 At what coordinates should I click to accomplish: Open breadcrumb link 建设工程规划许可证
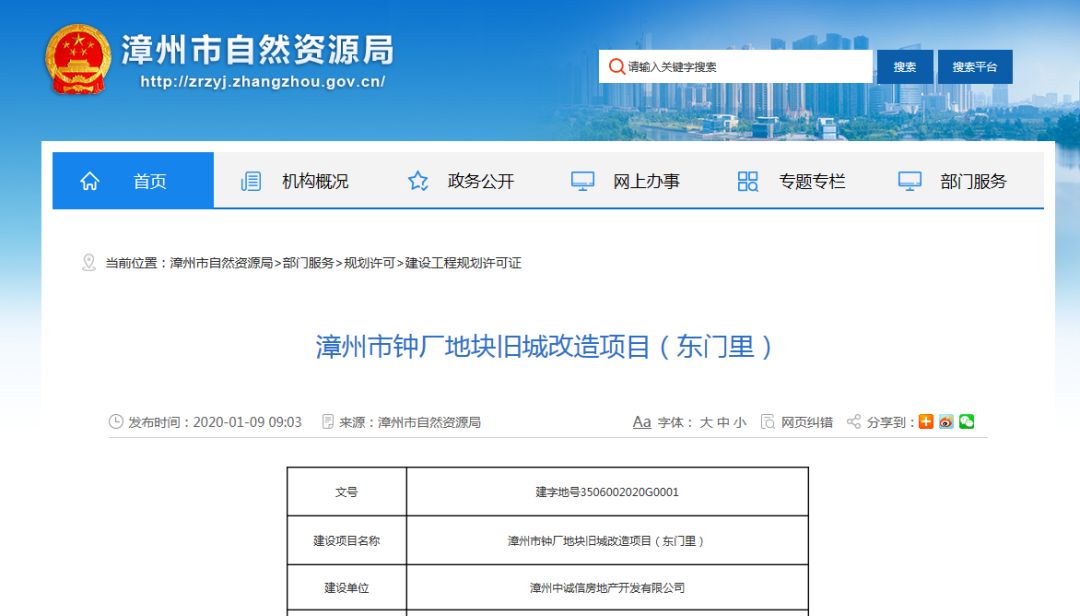coord(463,263)
